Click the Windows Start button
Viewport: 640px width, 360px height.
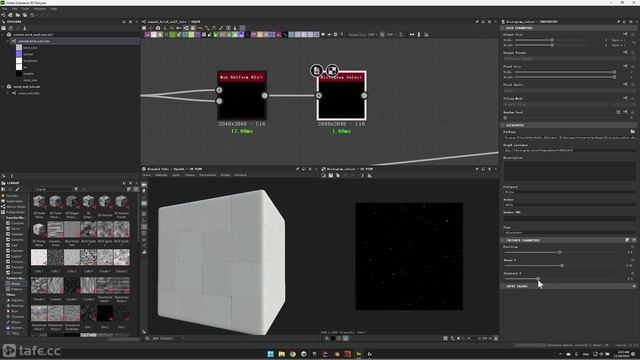tap(270, 354)
